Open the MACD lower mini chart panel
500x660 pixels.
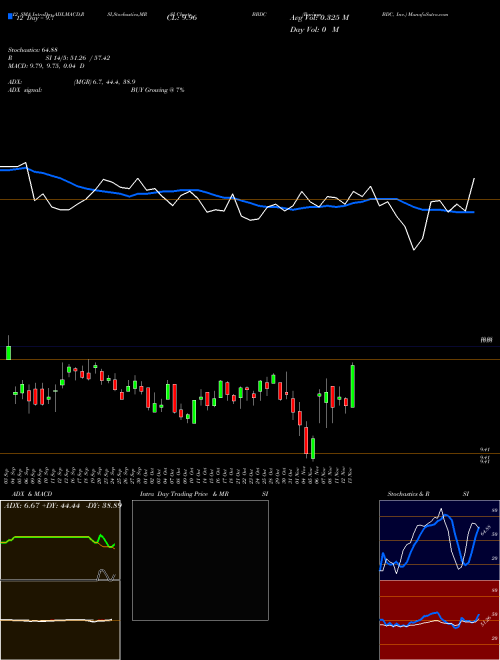point(60,620)
